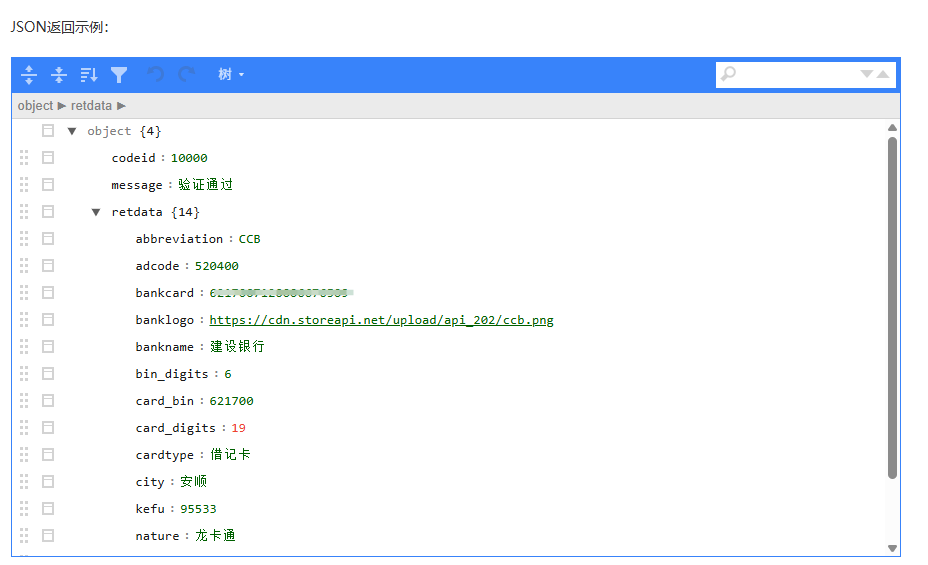Click drag handle of codeid row
Screen dimensions: 928x565
(24, 158)
